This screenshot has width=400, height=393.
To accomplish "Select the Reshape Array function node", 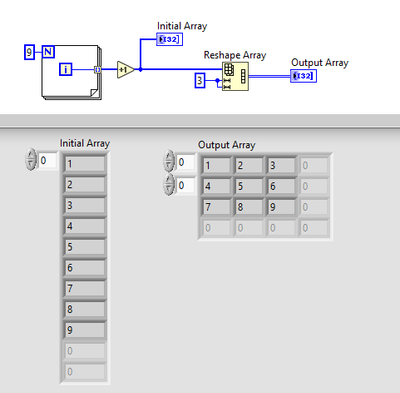I will point(235,76).
